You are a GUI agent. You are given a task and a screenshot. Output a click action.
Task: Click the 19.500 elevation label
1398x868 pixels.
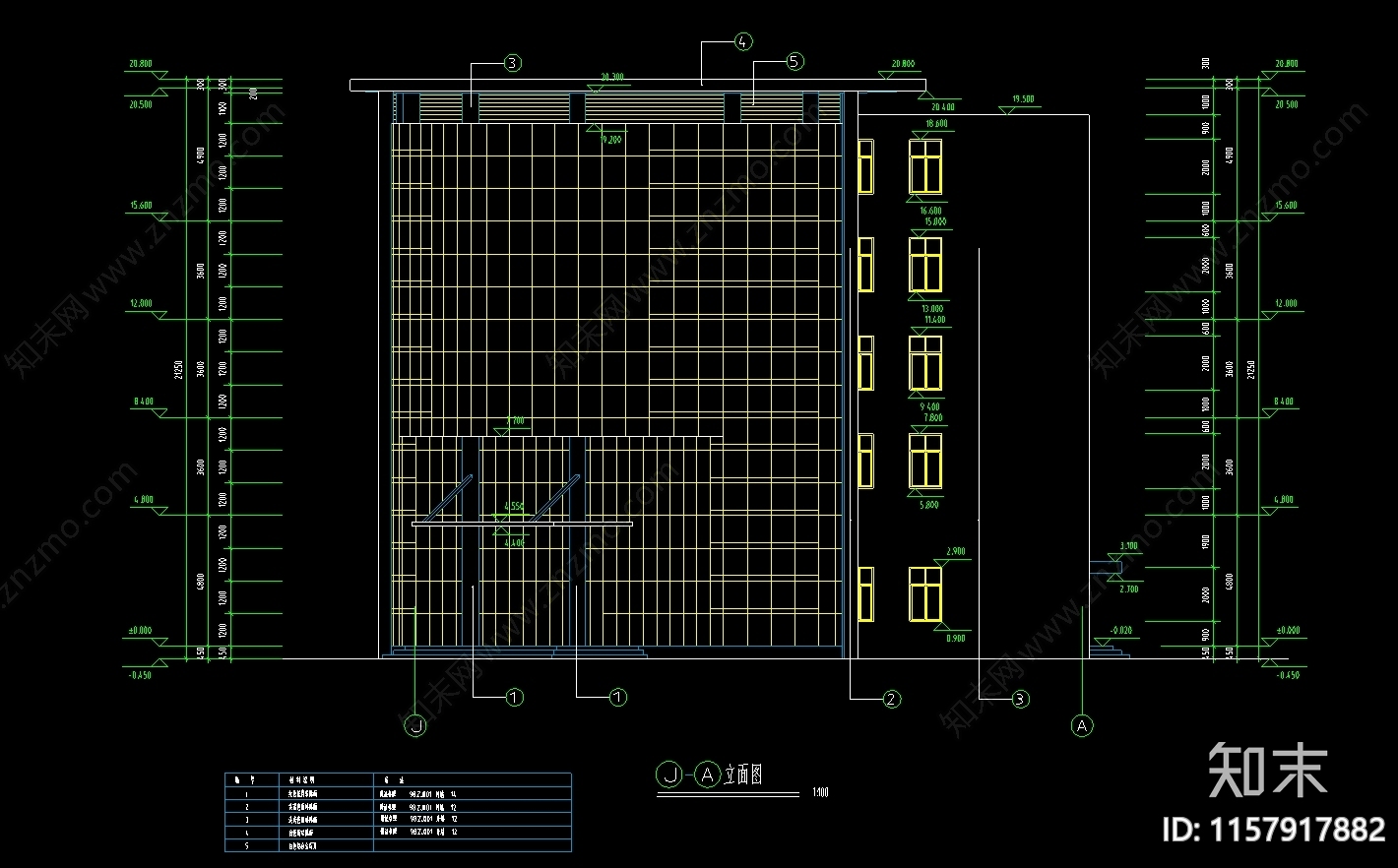1023,98
